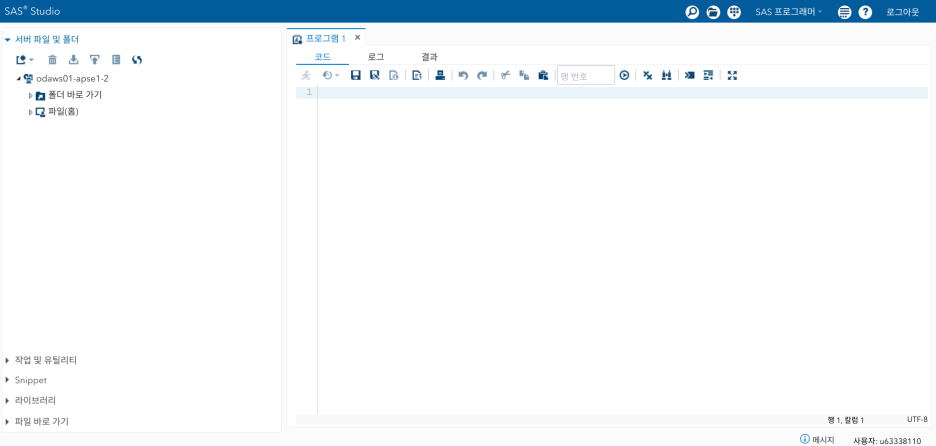The image size is (936, 446).
Task: Maximize the editor view
Action: pyautogui.click(x=733, y=75)
